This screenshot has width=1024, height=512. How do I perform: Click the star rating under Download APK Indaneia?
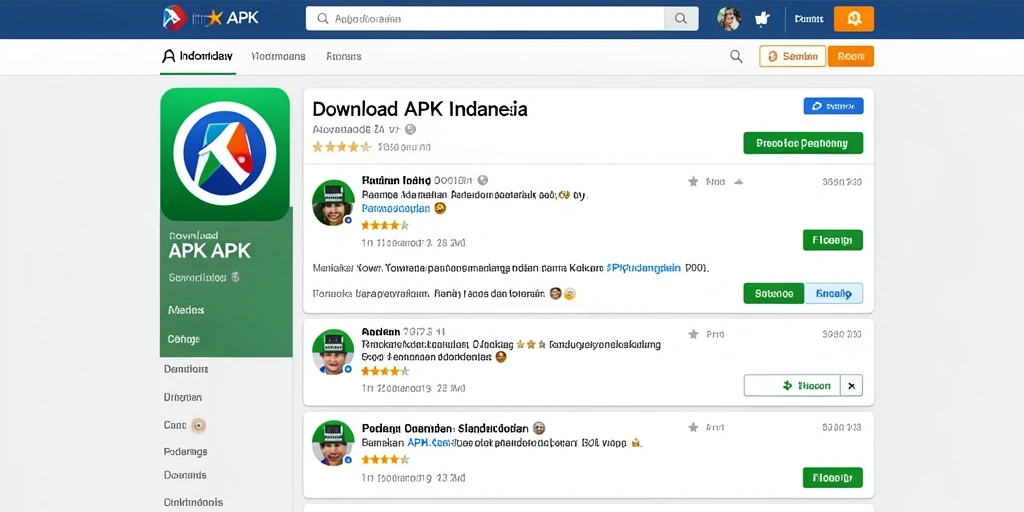click(342, 147)
